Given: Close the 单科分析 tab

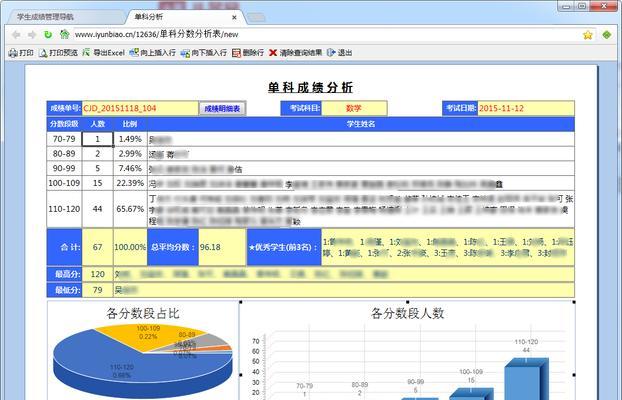Looking at the screenshot, I should [234, 17].
